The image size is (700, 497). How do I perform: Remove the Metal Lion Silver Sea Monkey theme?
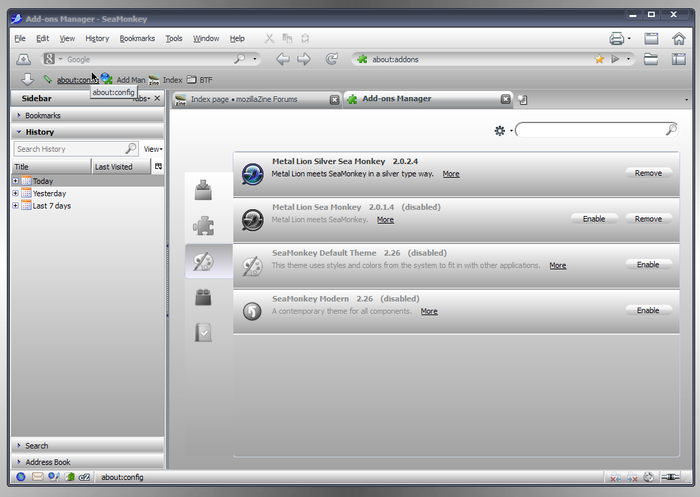point(648,173)
